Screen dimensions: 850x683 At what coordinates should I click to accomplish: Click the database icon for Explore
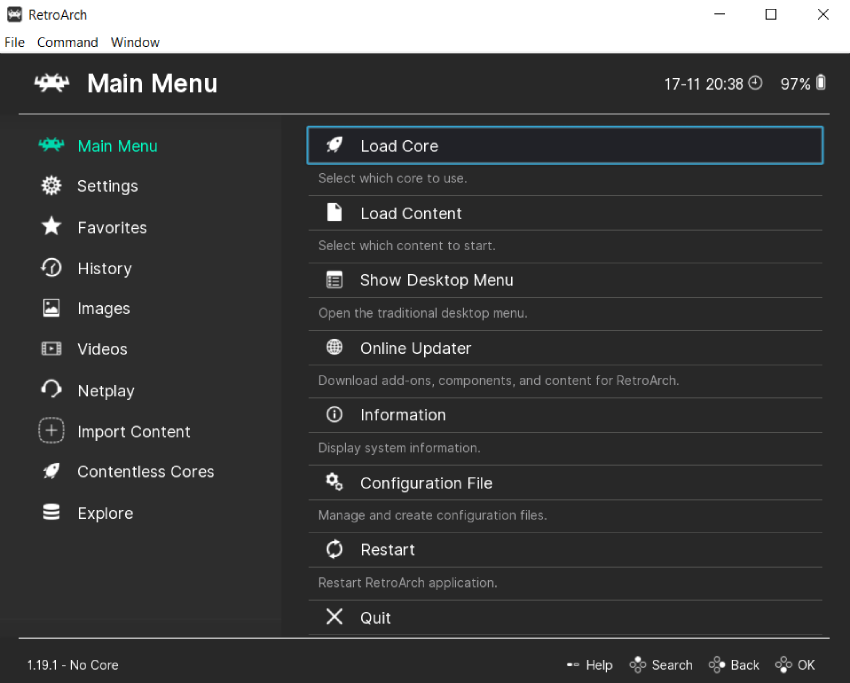coord(51,513)
